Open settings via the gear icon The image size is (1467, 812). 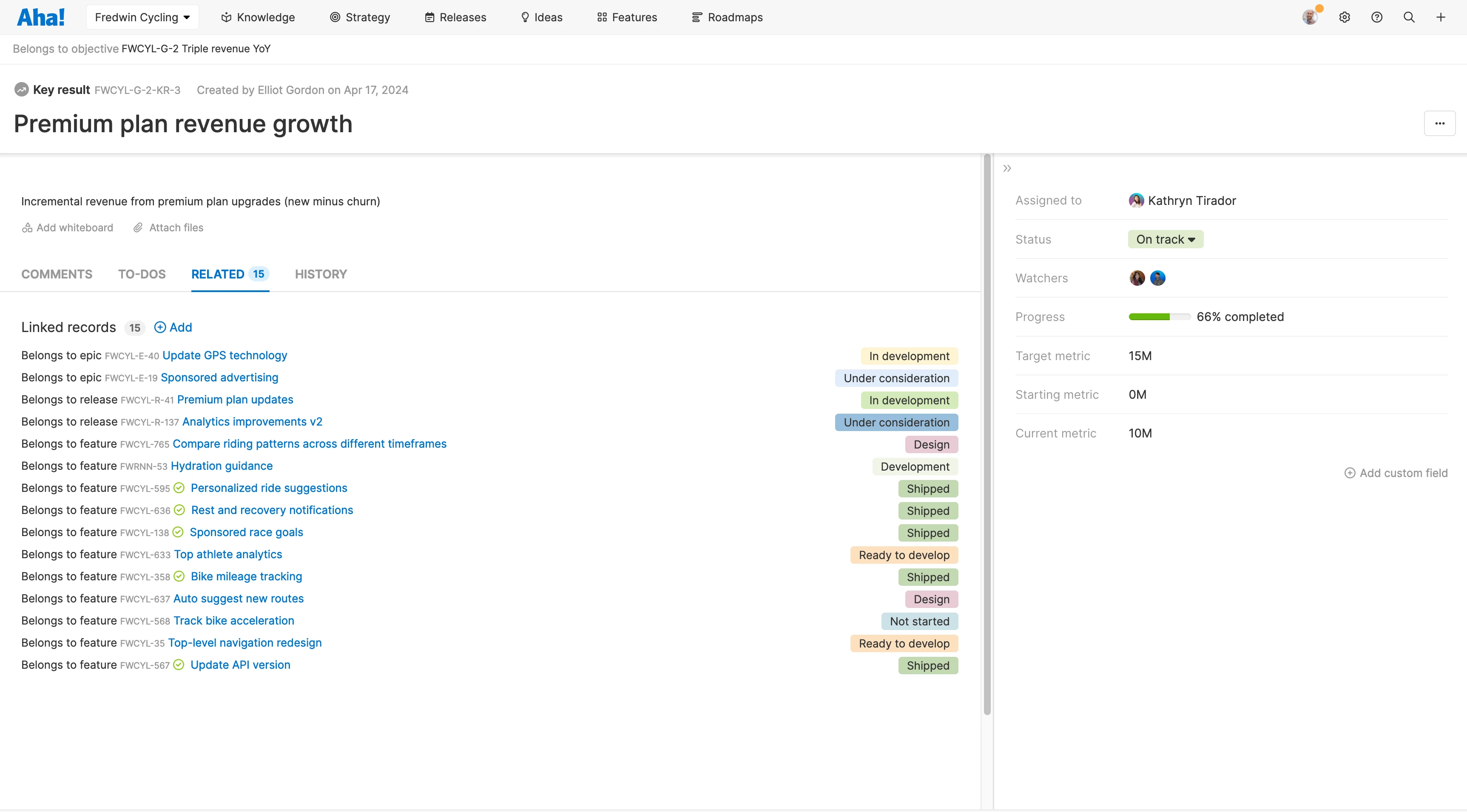[1345, 17]
